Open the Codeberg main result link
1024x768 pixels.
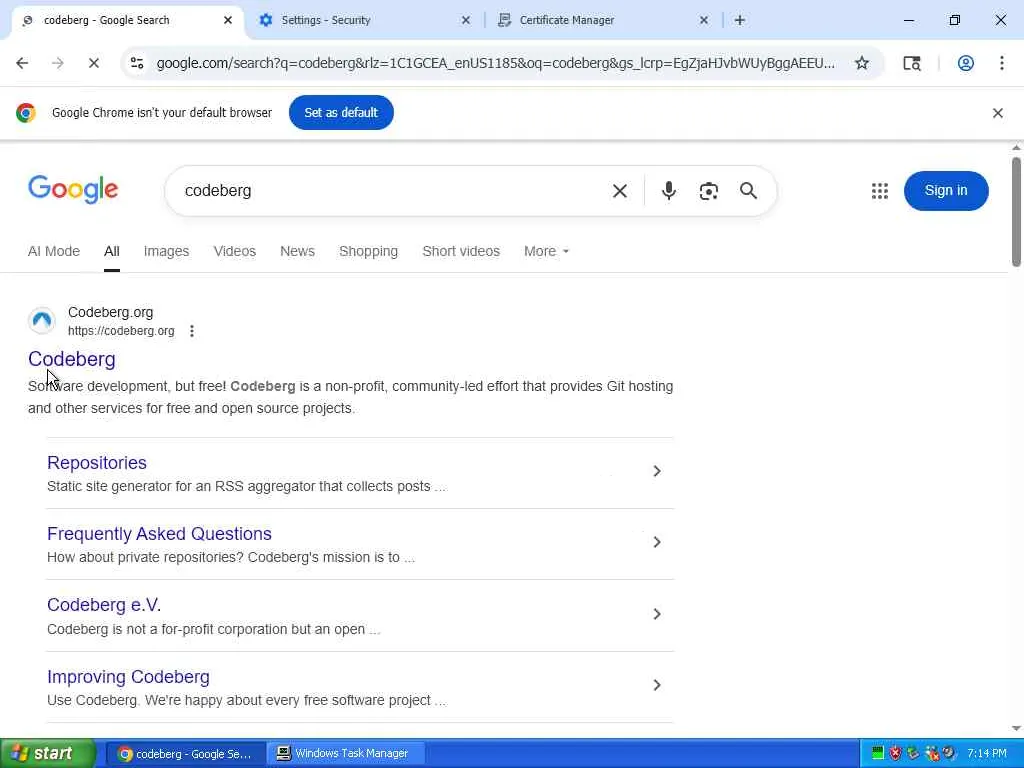point(72,359)
